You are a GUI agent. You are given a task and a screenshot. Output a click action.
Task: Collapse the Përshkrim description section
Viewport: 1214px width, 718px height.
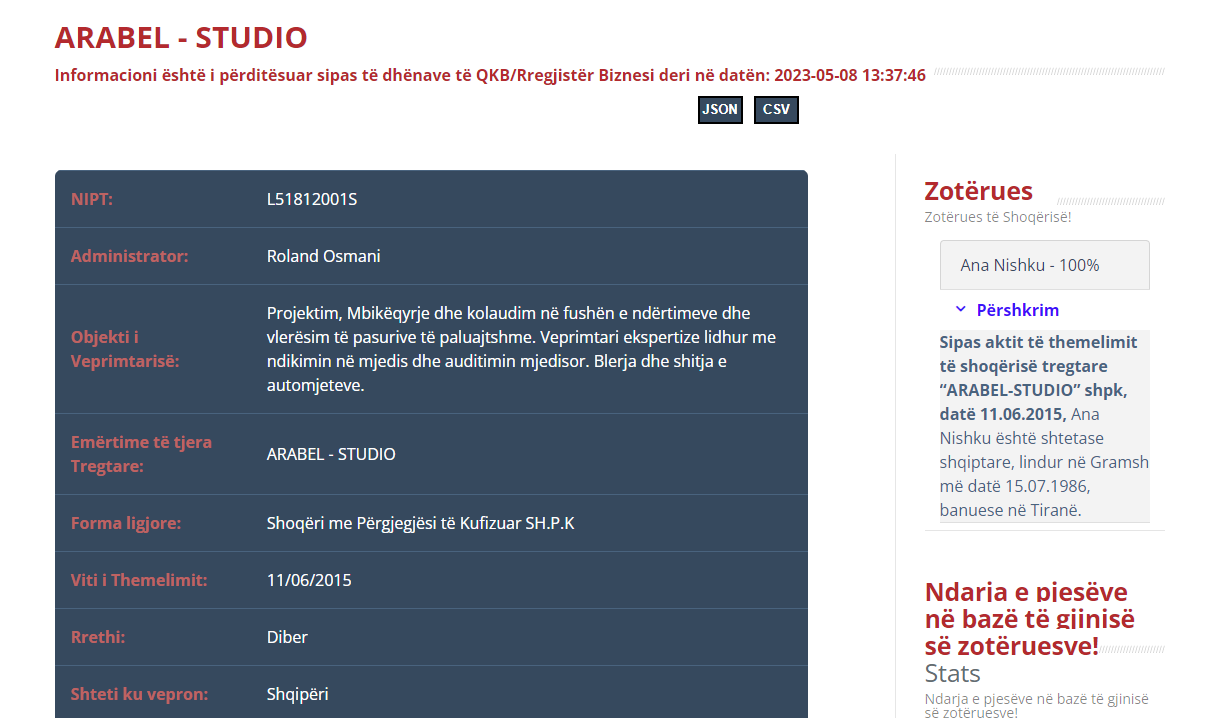(1017, 310)
